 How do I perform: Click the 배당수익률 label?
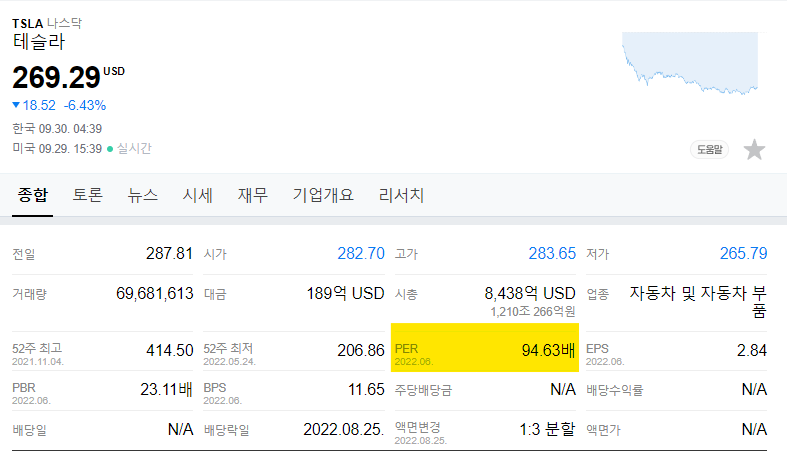coord(614,390)
